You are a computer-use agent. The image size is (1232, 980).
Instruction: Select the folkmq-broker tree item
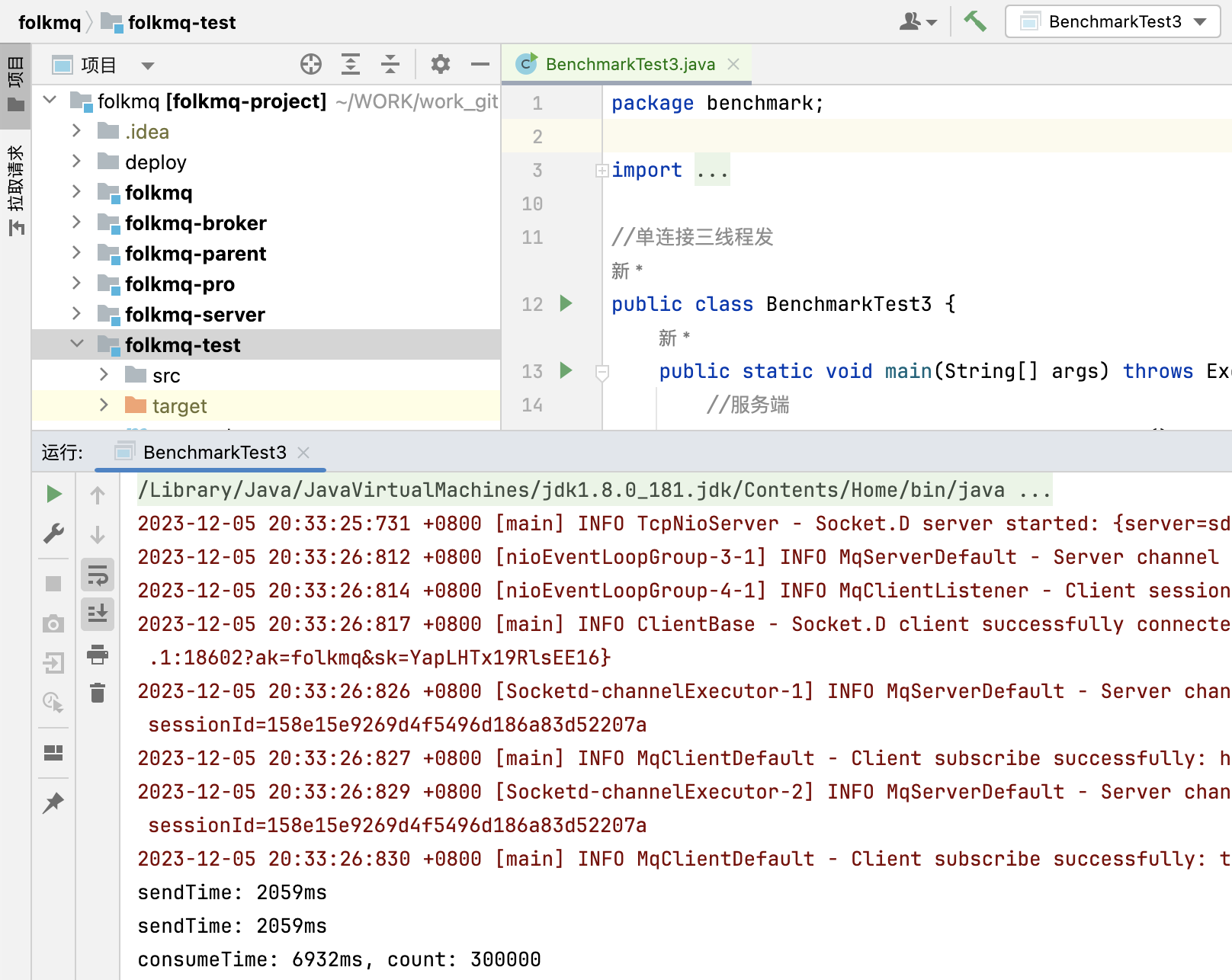(x=266, y=223)
